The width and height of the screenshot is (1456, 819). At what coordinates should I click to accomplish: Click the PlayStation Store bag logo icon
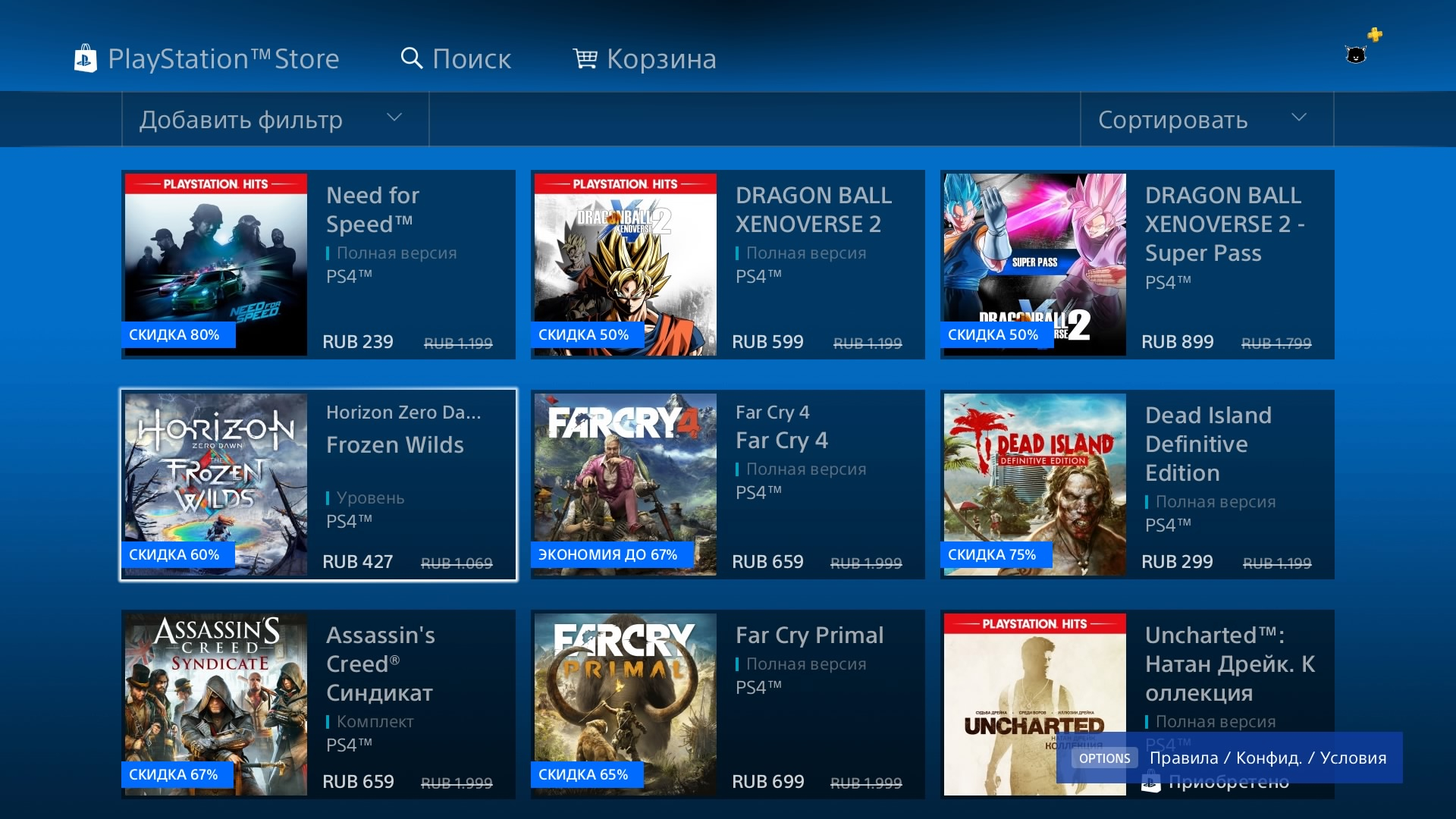(x=85, y=58)
